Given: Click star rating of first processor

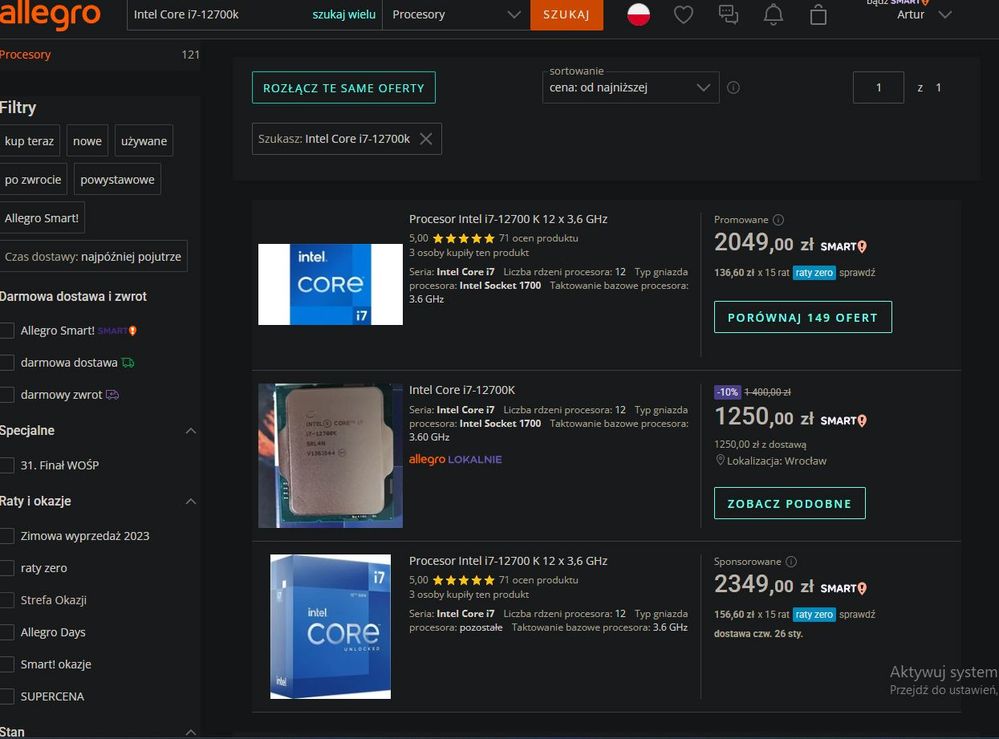Looking at the screenshot, I should point(463,238).
